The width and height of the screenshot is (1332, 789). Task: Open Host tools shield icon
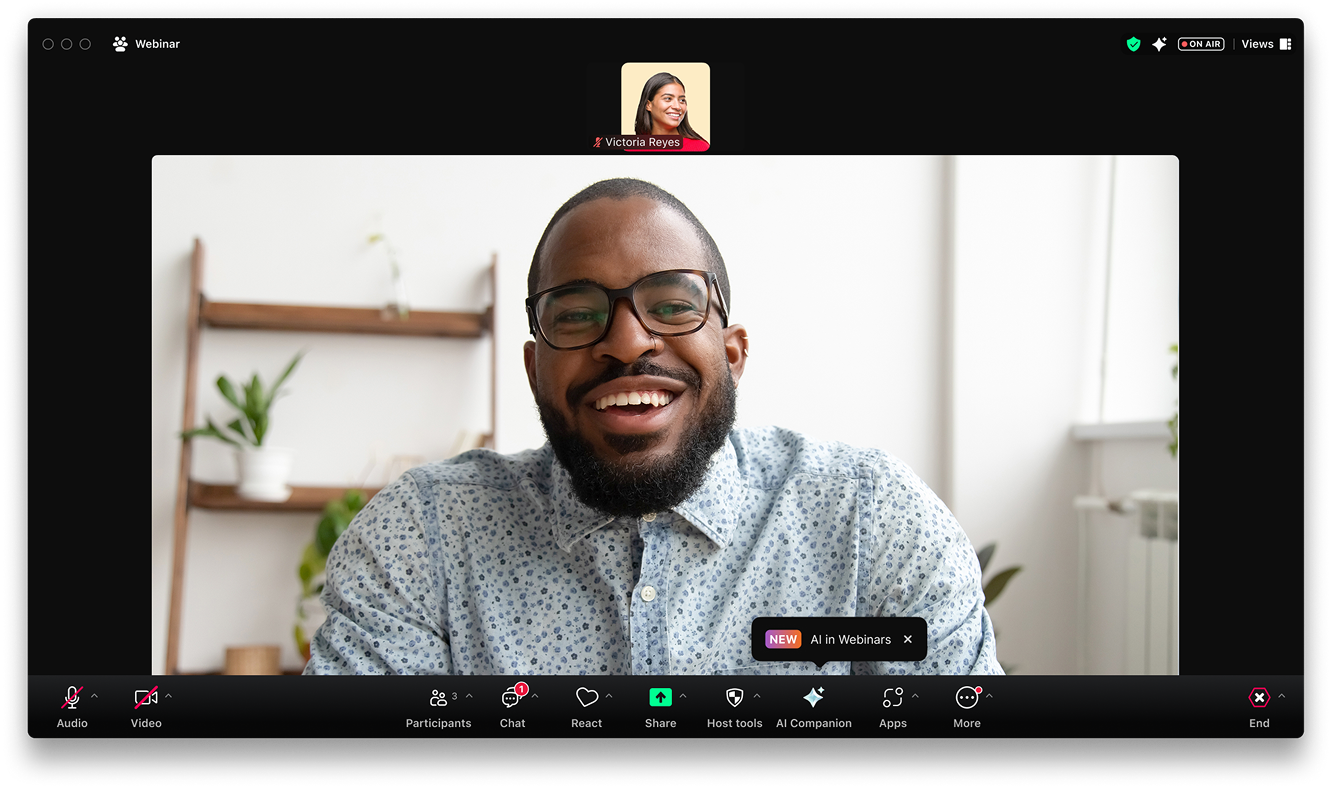[734, 698]
